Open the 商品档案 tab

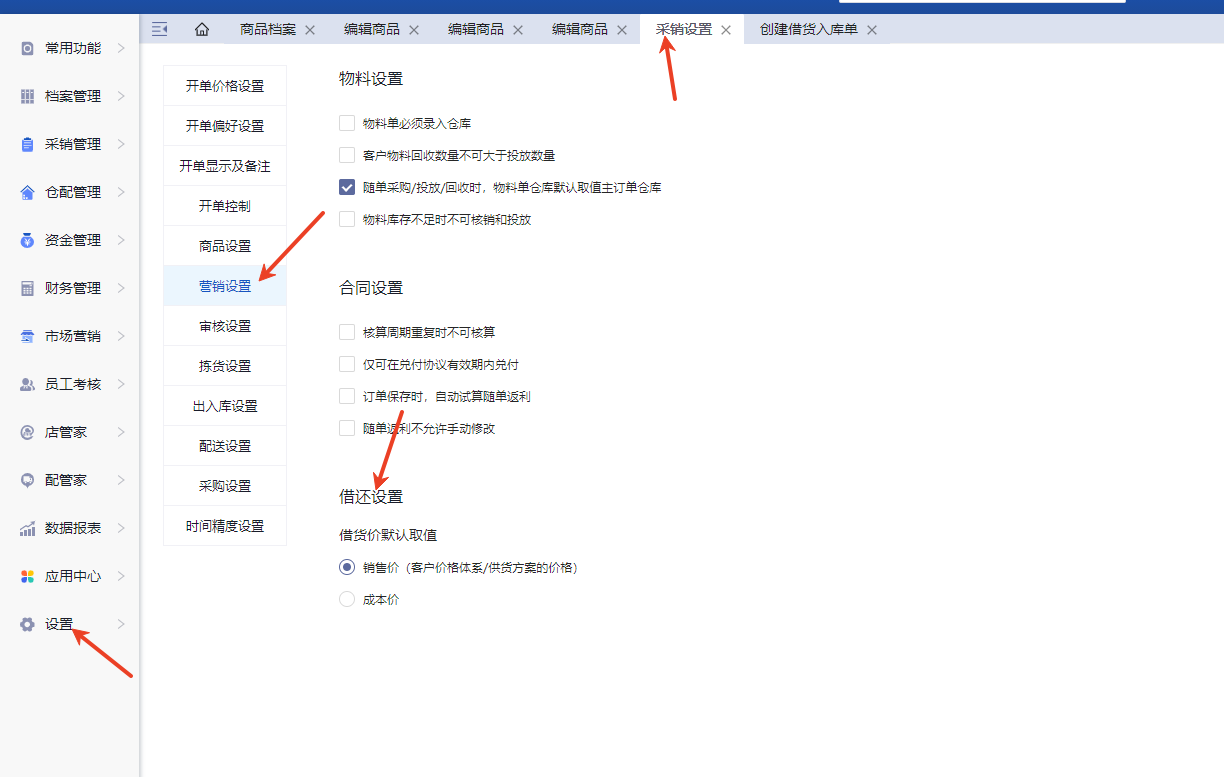[x=267, y=30]
